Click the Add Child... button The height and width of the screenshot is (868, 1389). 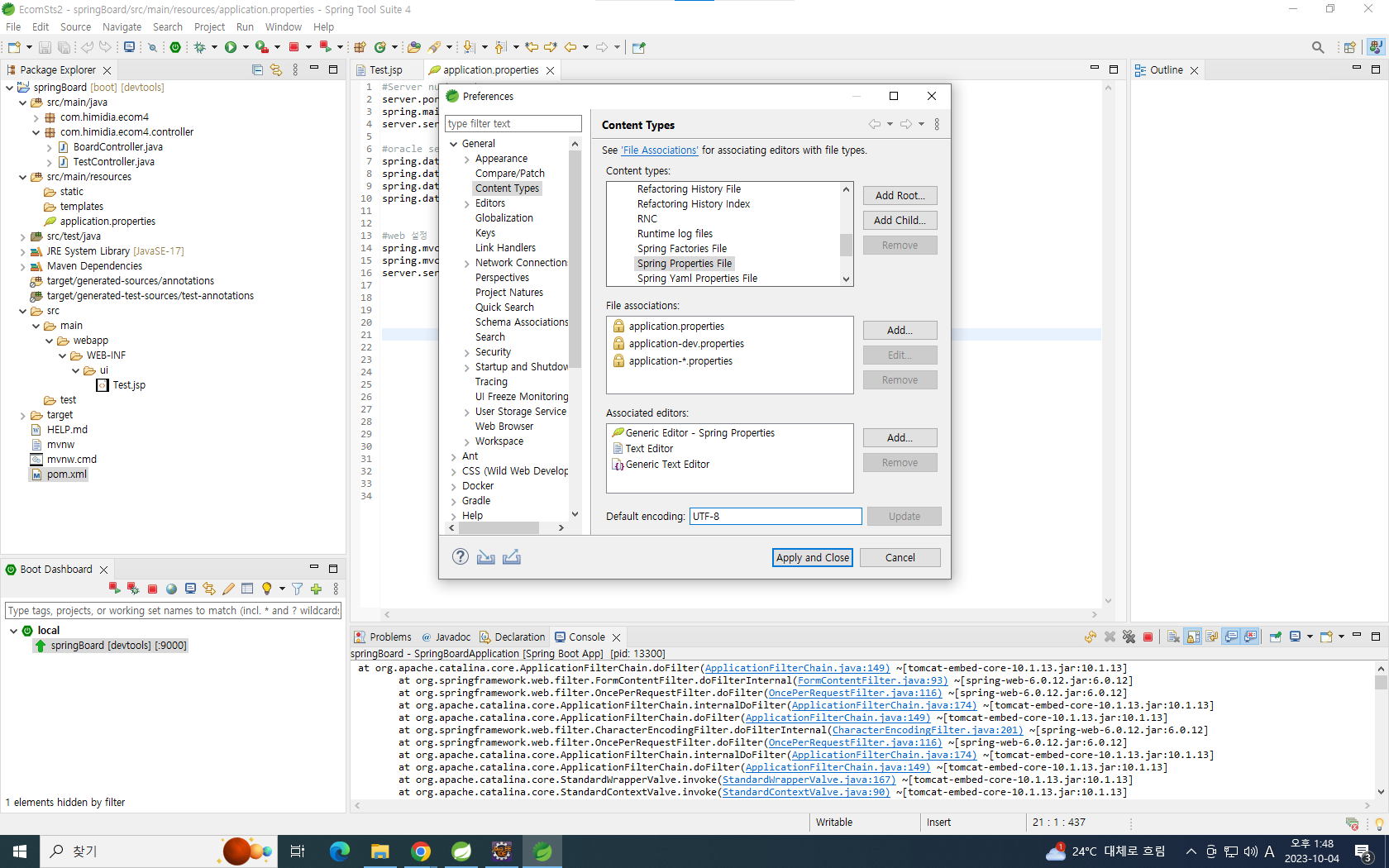pos(900,221)
